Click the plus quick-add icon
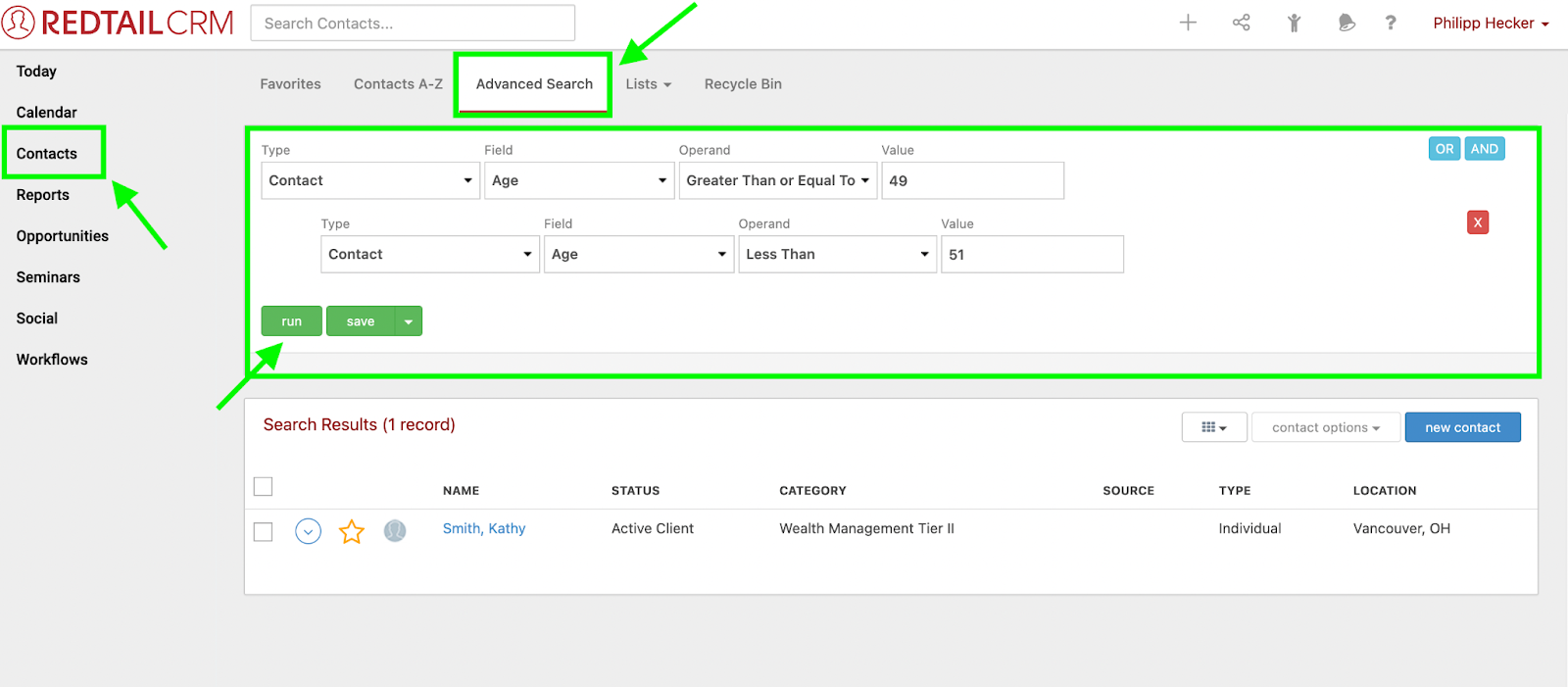This screenshot has width=1568, height=687. pos(1188,23)
